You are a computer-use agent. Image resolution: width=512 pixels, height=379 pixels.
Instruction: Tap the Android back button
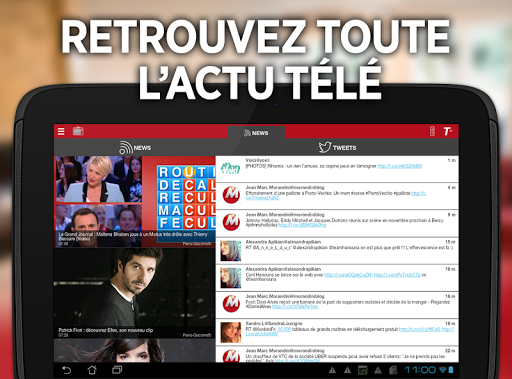pos(67,370)
